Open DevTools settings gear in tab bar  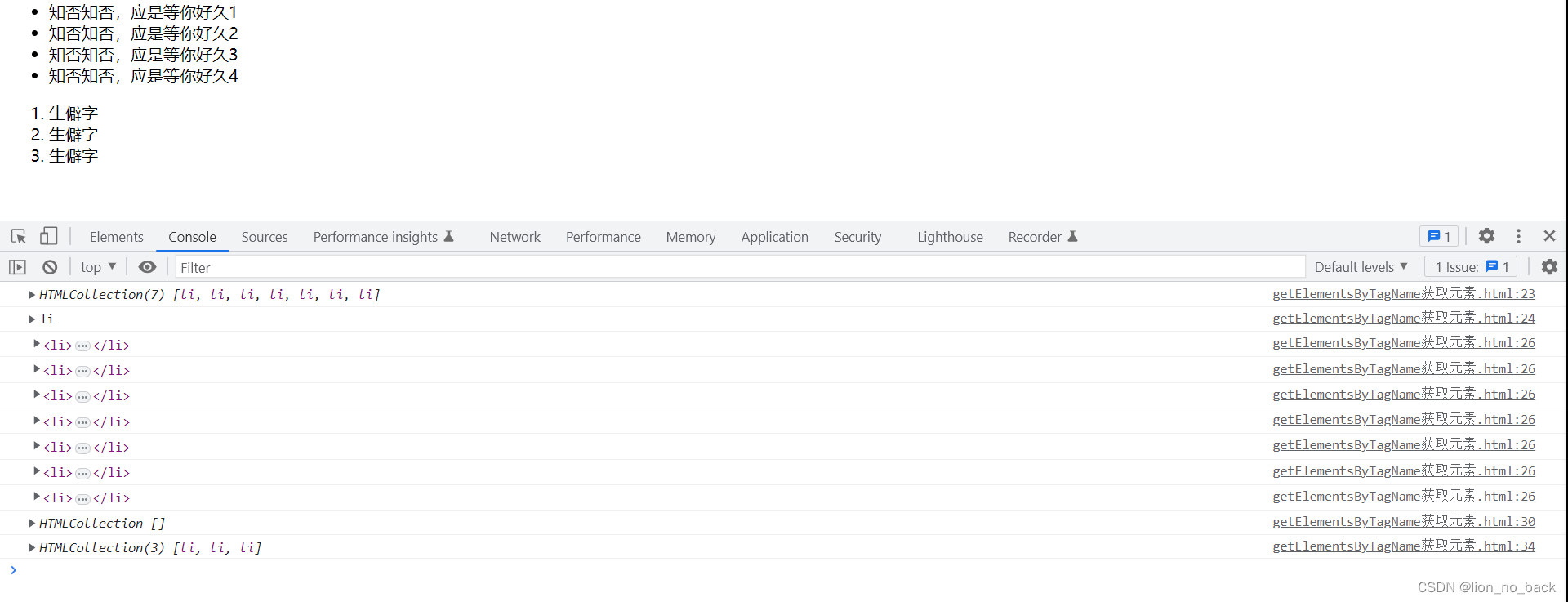click(x=1486, y=236)
